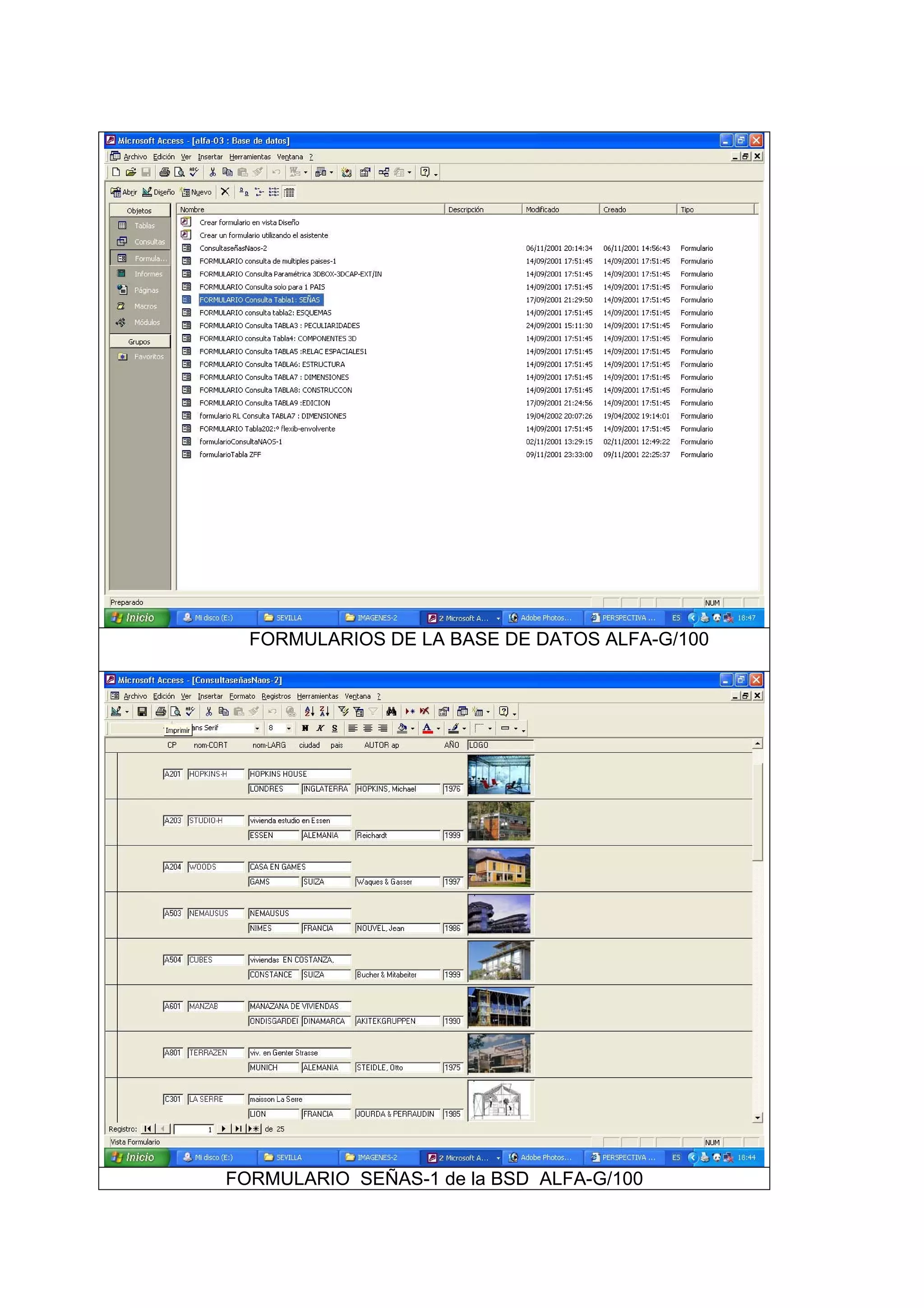Click Print Preview icon in alfa-03 toolbar
This screenshot has height=1308, width=924.
179,172
